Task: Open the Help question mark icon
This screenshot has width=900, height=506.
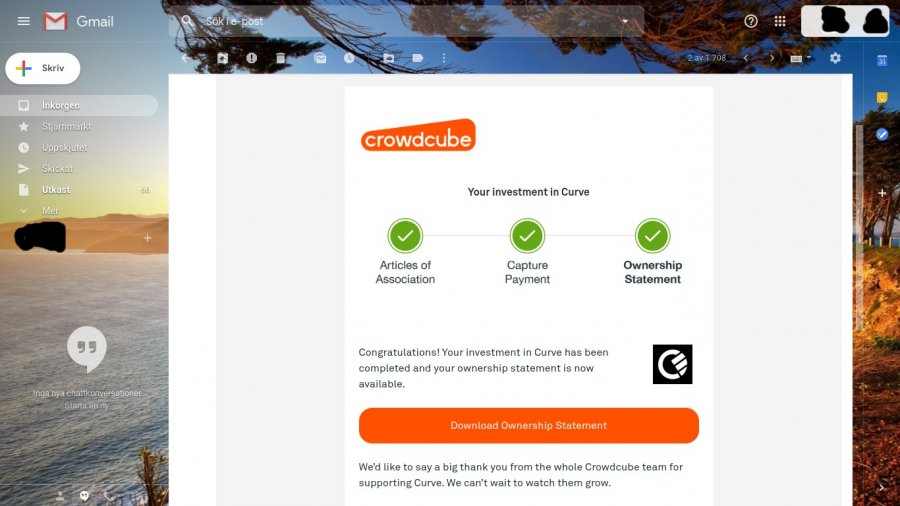Action: point(751,21)
